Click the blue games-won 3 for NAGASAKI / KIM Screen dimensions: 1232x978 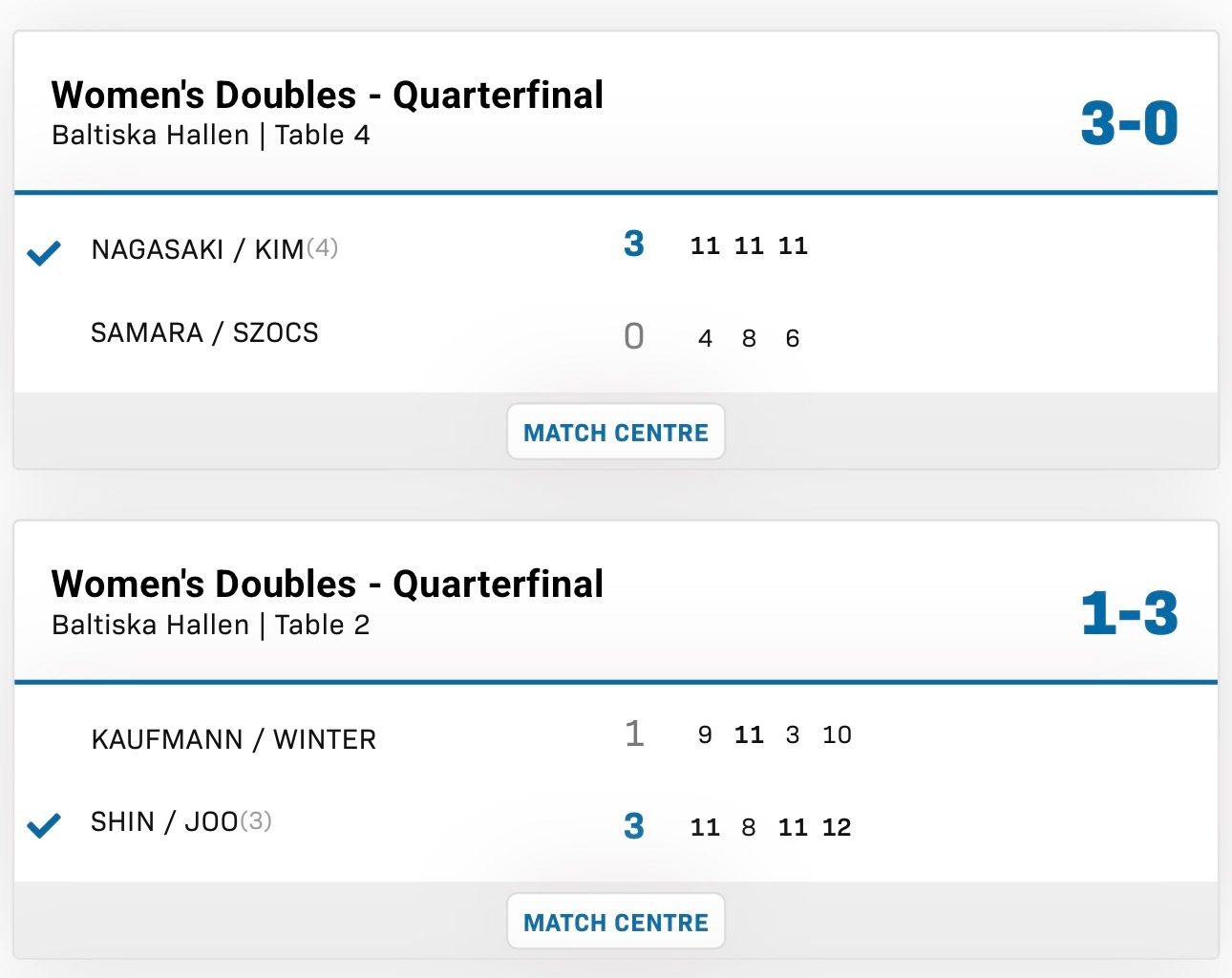tap(634, 244)
